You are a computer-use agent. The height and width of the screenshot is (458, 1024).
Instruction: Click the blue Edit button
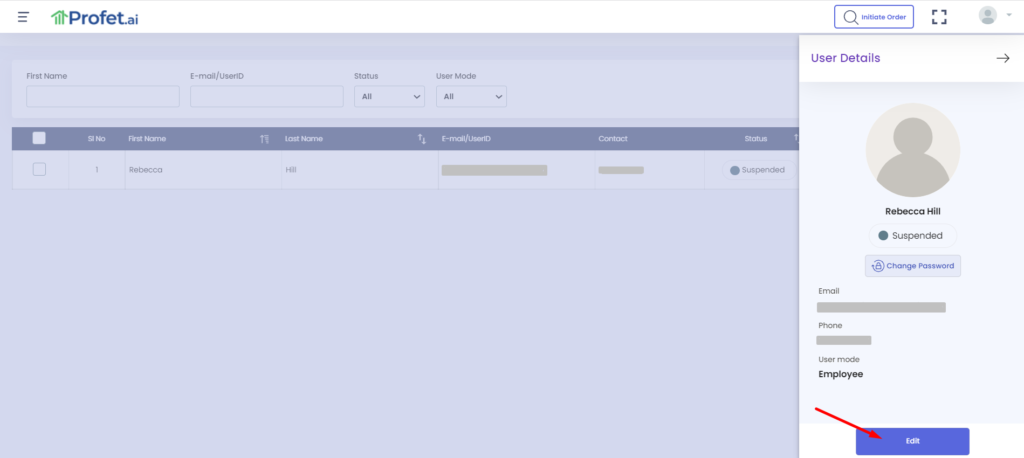point(912,441)
